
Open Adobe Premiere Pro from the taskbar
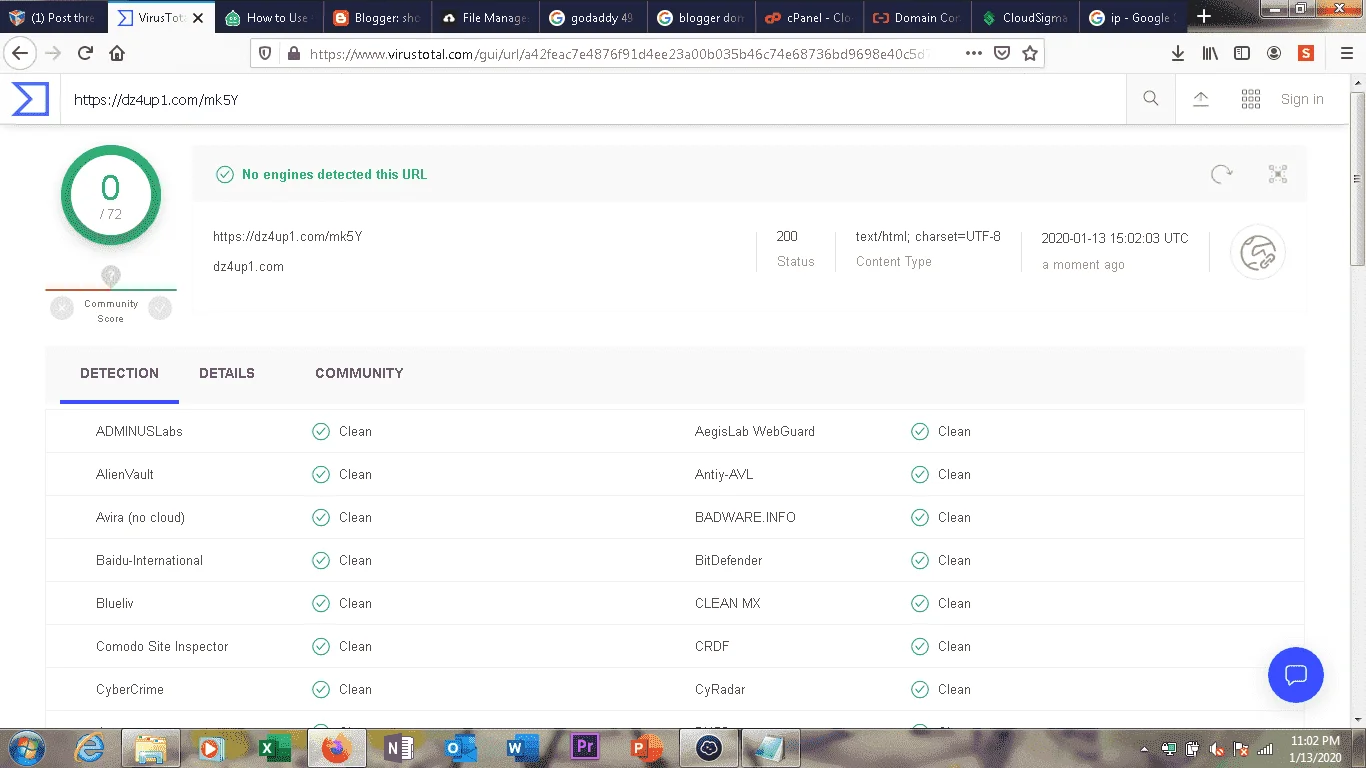pyautogui.click(x=584, y=748)
